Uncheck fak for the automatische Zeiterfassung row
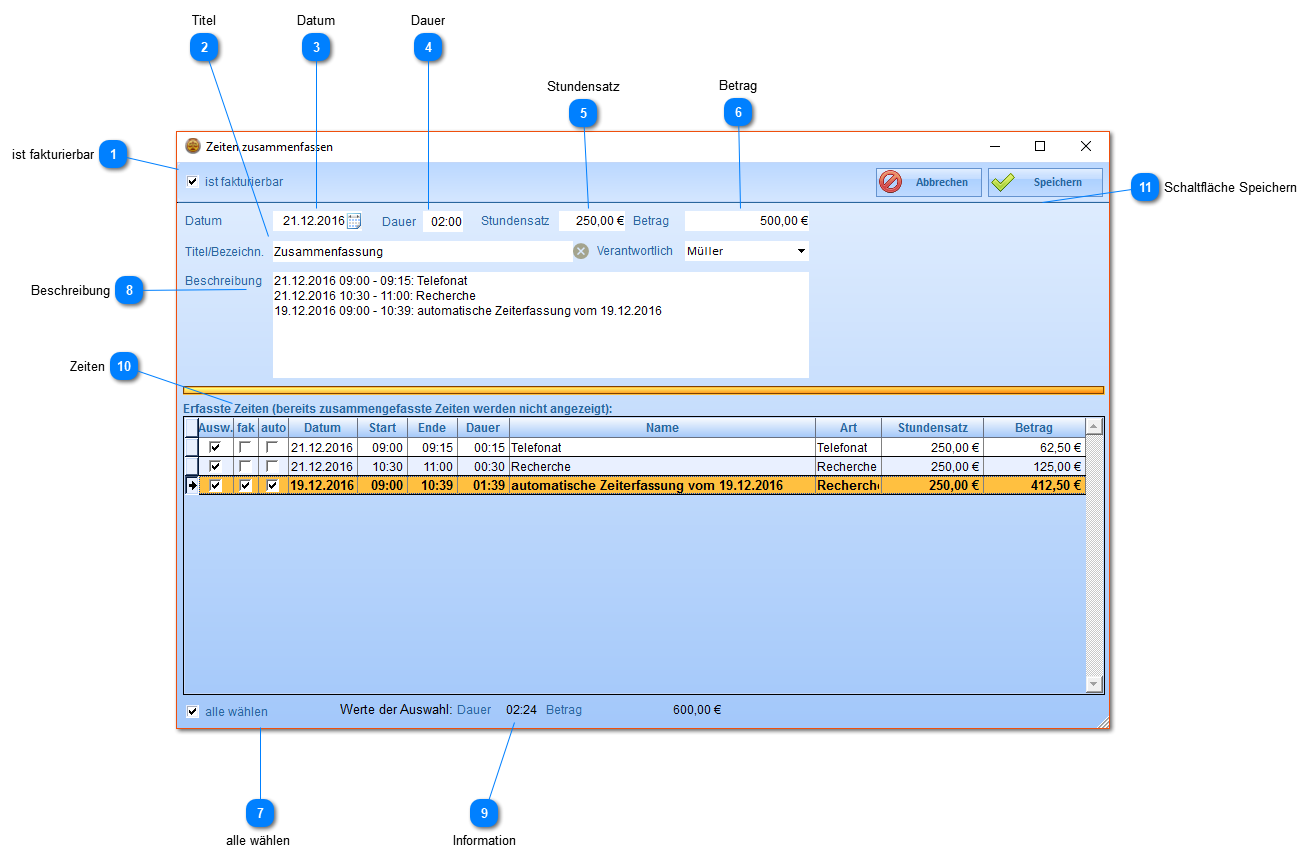 (245, 485)
